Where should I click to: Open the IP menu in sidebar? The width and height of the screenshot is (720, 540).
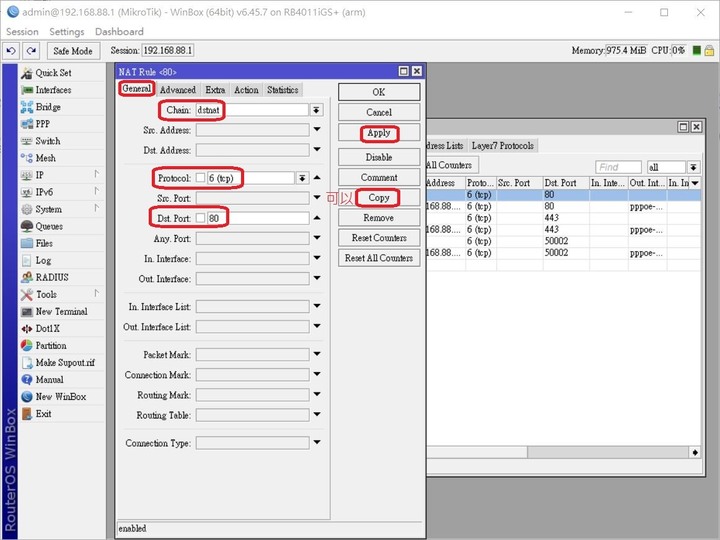39,175
